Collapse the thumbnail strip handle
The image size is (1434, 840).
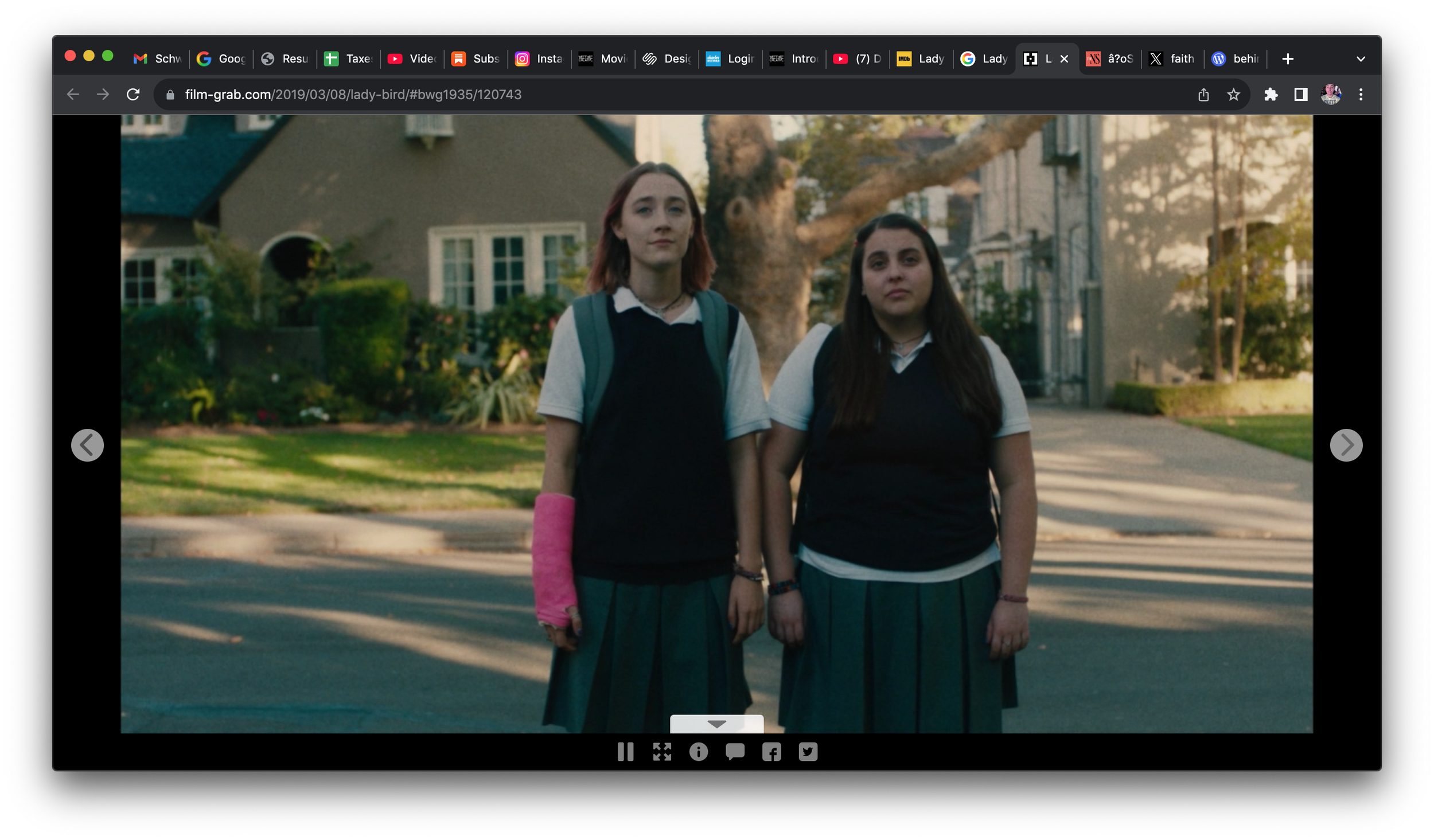716,724
